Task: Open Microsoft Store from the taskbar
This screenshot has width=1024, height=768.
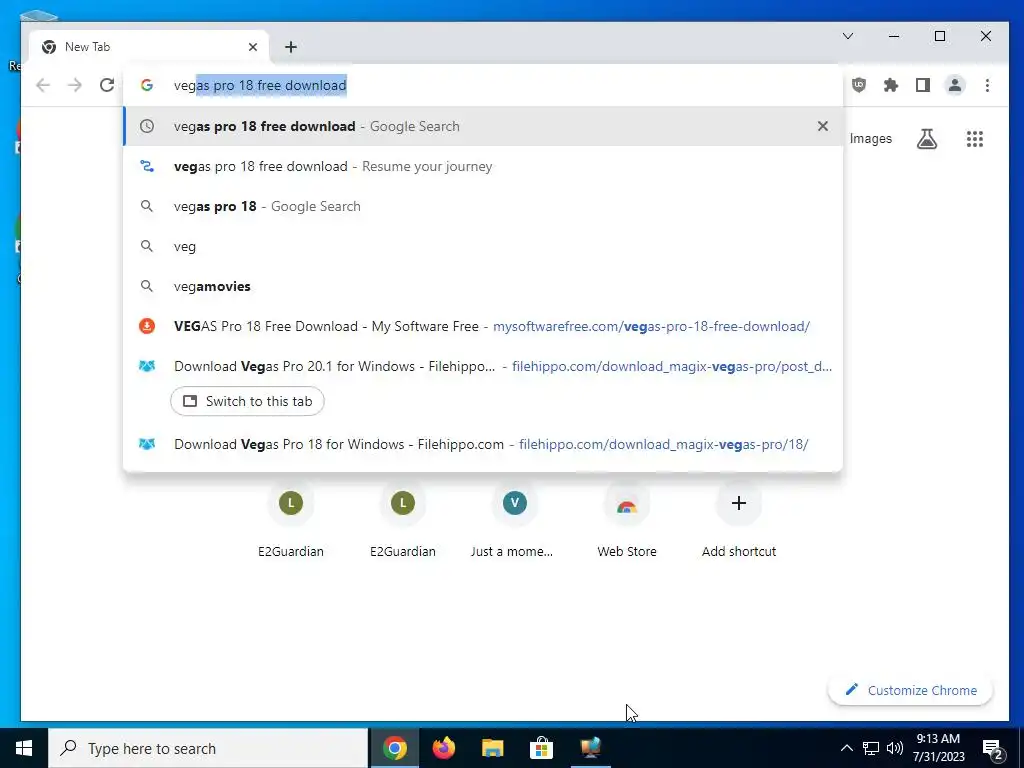Action: (541, 748)
